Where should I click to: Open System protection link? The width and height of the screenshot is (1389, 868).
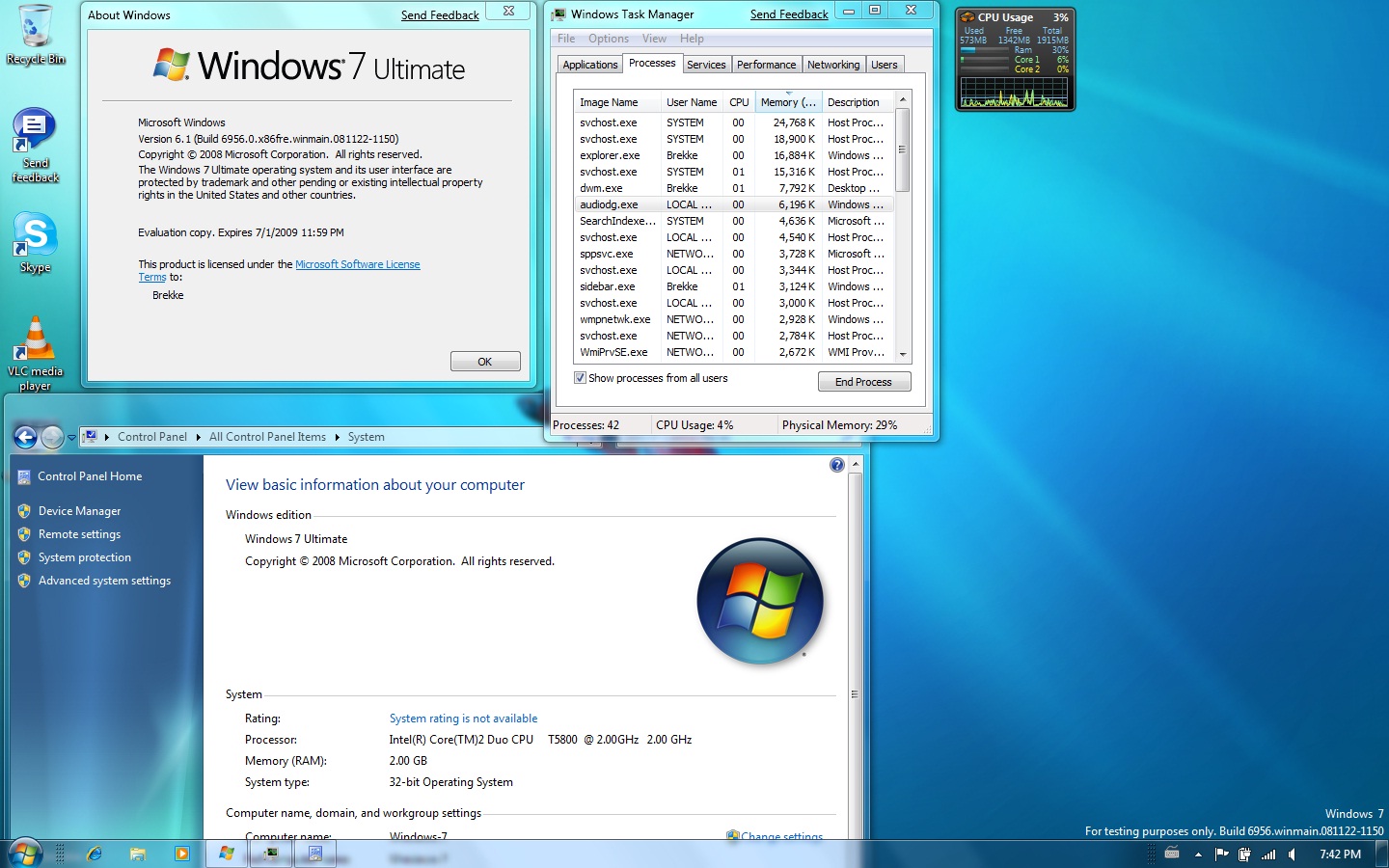85,557
